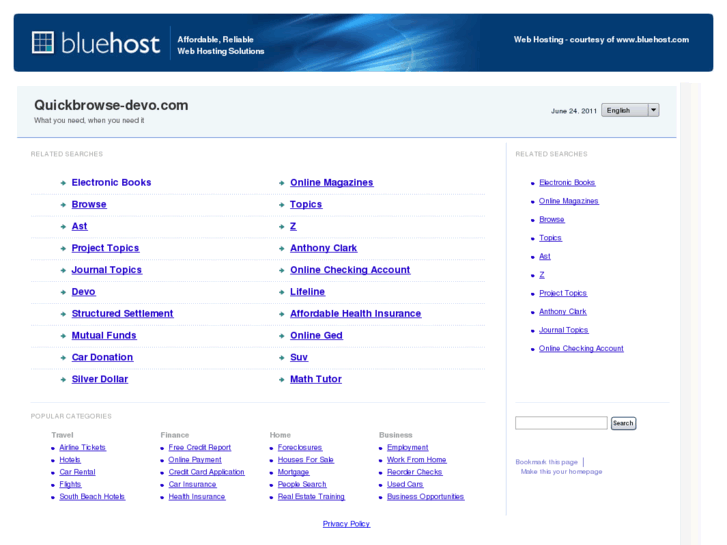Open the Airline Tickets travel link
Screen dimensions: 727x545
[x=83, y=448]
